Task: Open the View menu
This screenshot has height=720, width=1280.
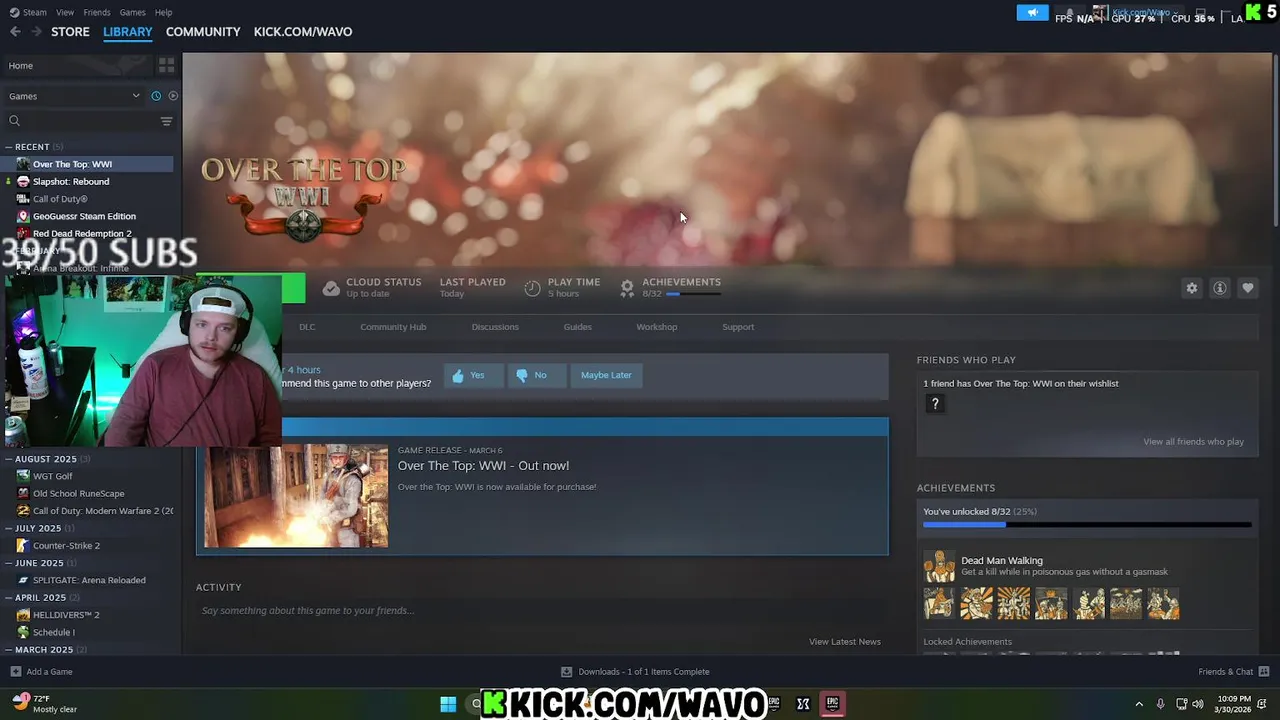Action: pyautogui.click(x=65, y=12)
